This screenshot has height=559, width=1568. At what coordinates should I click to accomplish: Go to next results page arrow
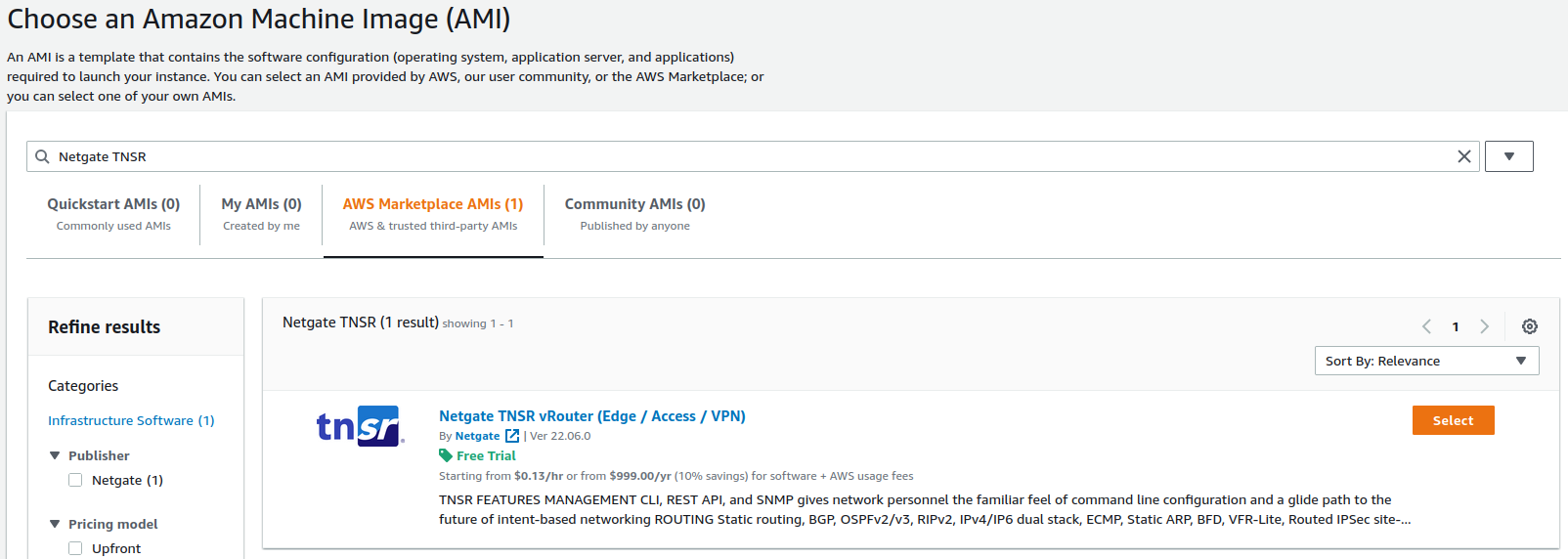click(1484, 326)
